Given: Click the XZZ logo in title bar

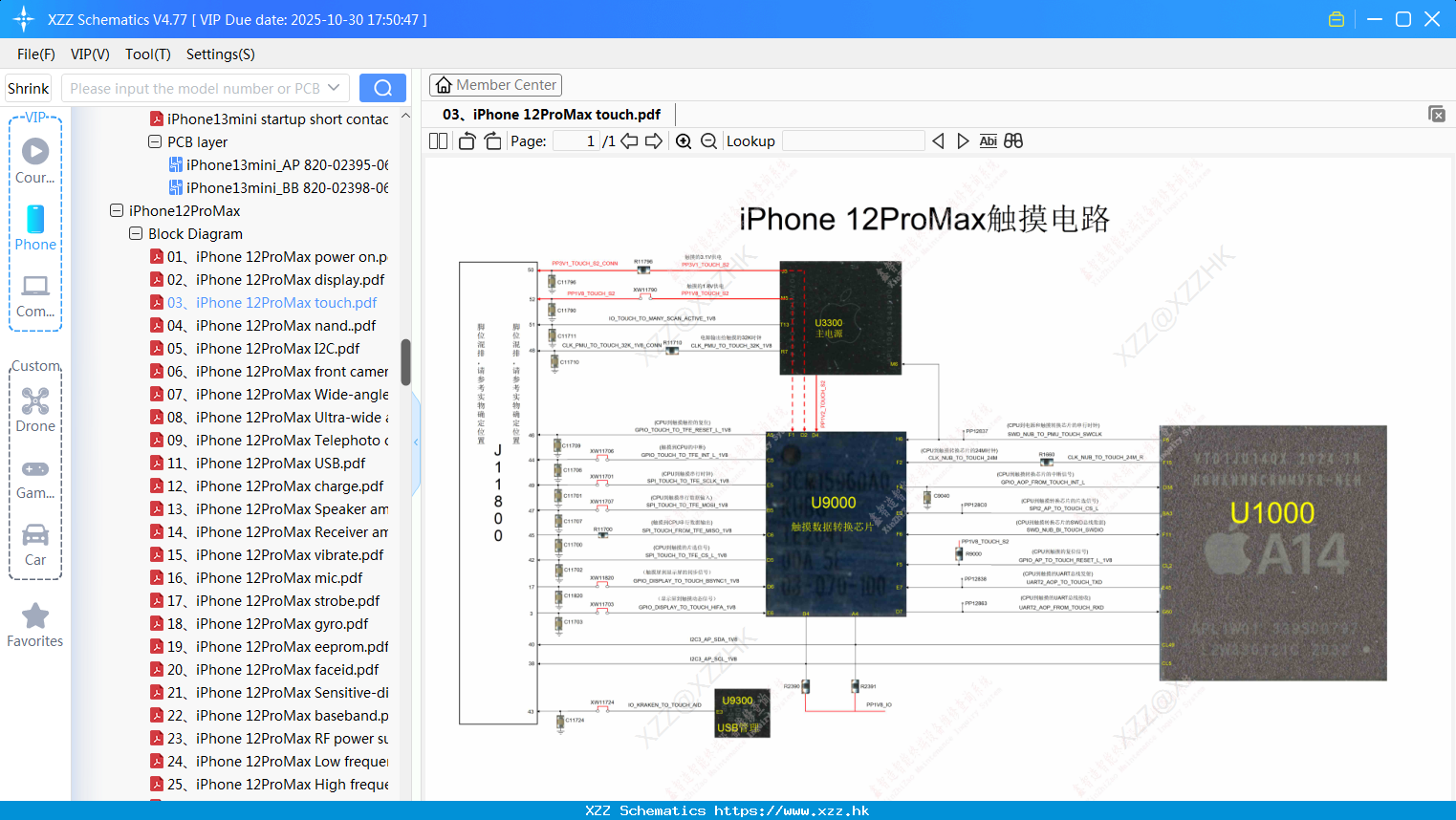Looking at the screenshot, I should point(24,19).
